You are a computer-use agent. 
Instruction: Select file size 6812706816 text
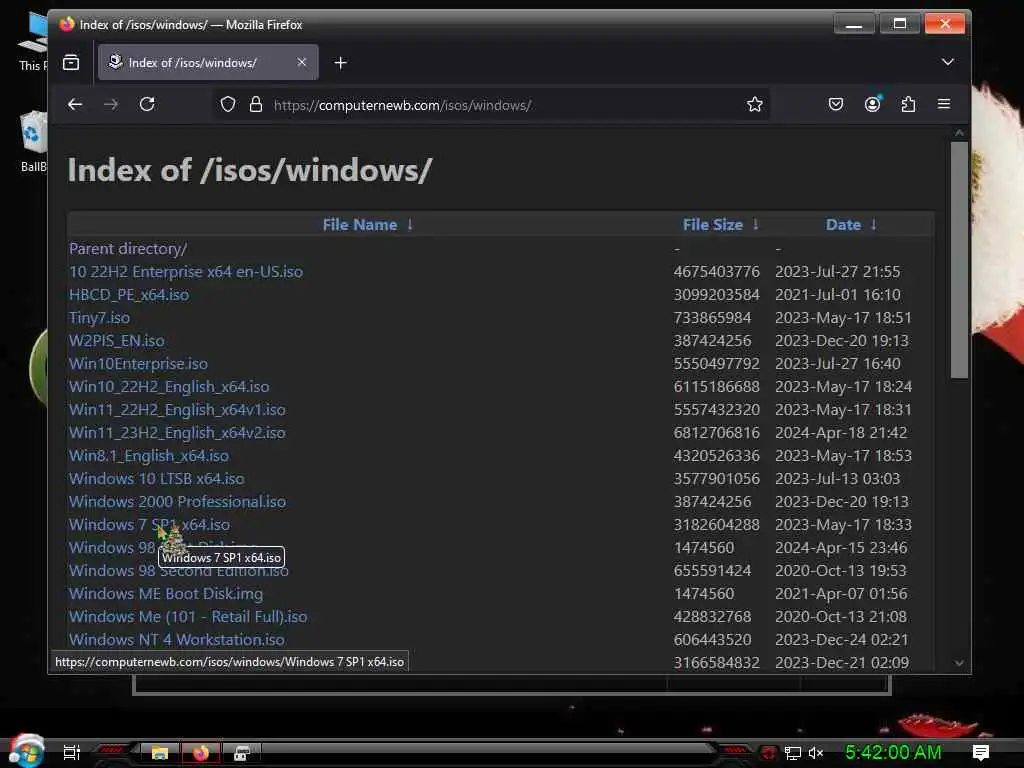[x=716, y=433]
